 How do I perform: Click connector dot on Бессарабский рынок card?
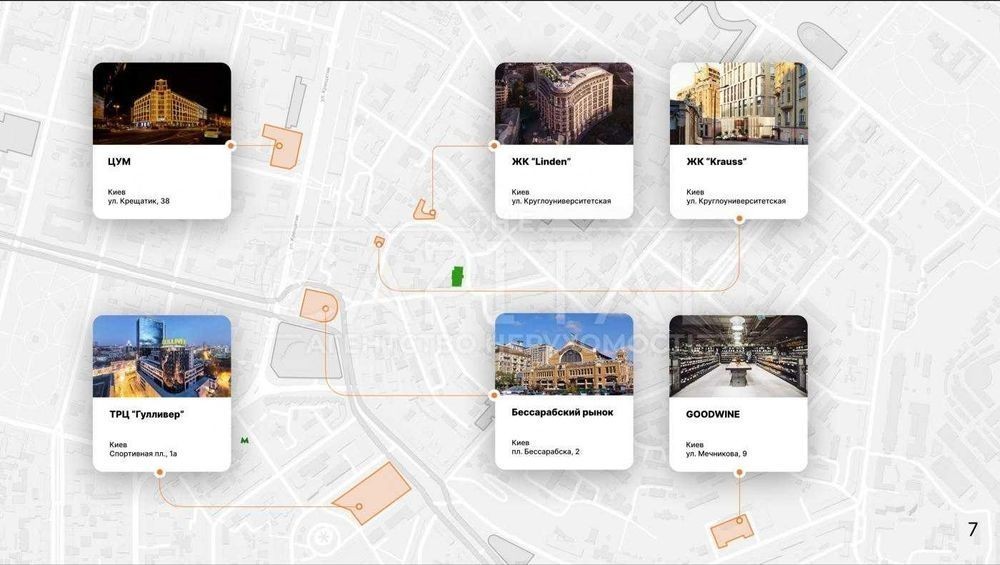pos(494,395)
